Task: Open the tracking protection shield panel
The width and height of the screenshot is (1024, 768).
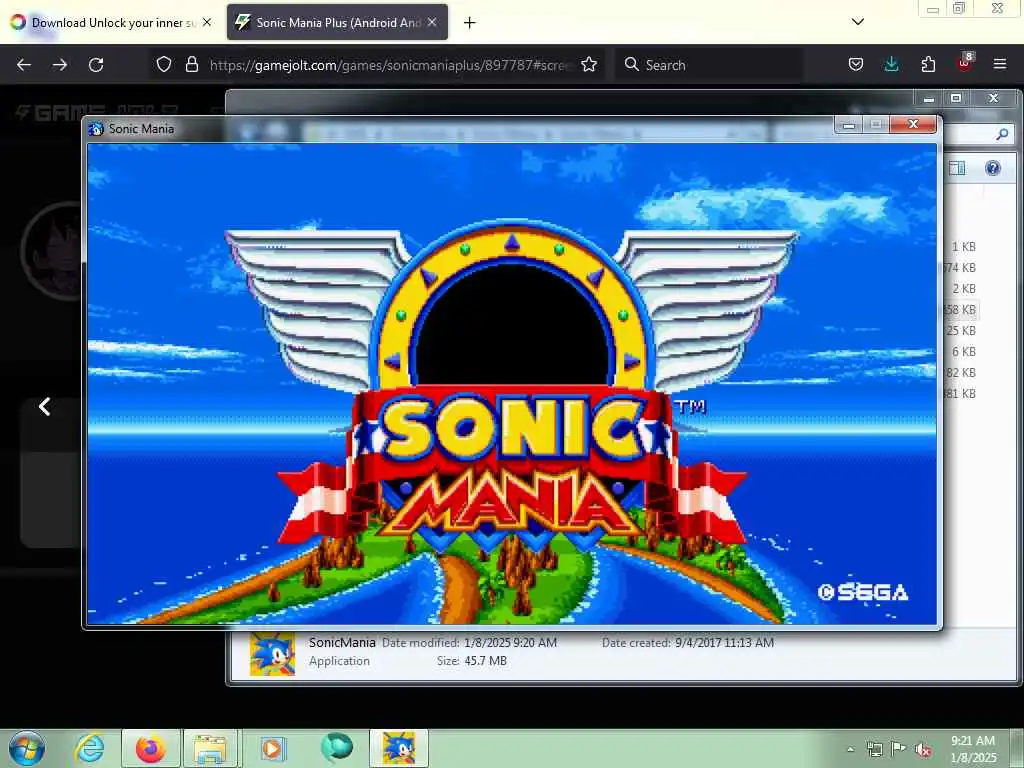Action: coord(164,64)
